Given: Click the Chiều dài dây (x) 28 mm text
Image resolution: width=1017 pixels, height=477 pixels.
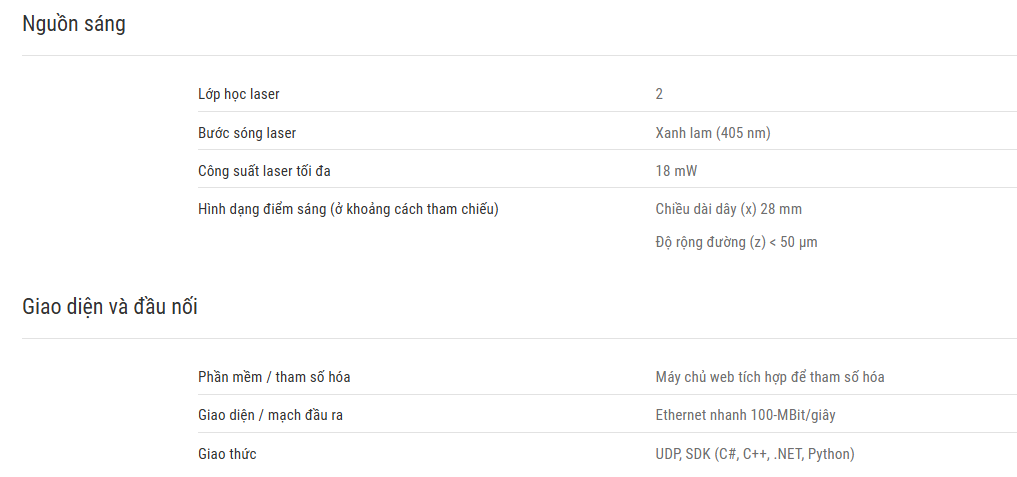Looking at the screenshot, I should (728, 209).
